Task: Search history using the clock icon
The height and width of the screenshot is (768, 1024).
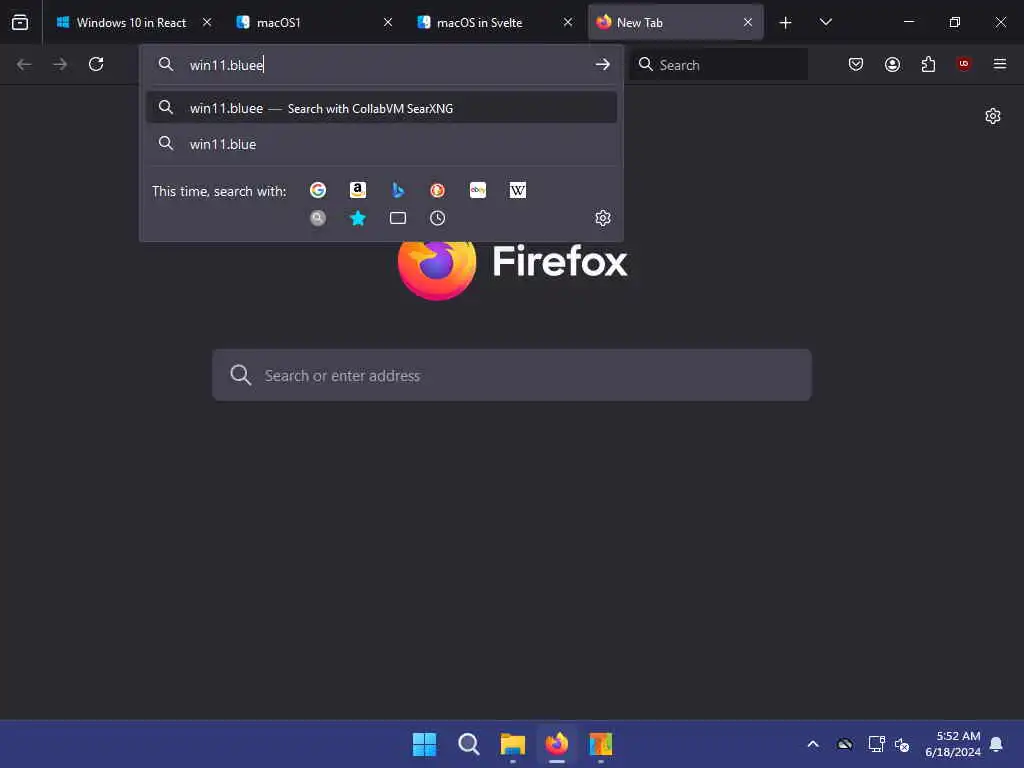Action: click(438, 218)
